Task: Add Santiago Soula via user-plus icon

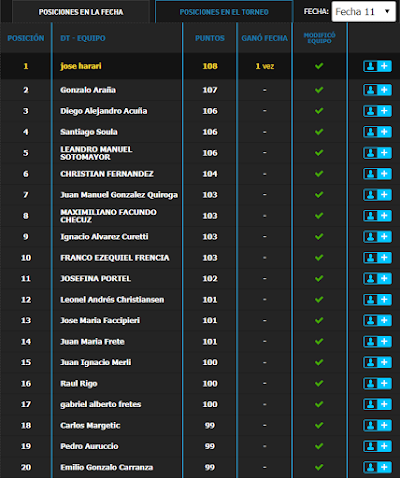Action: (x=377, y=132)
